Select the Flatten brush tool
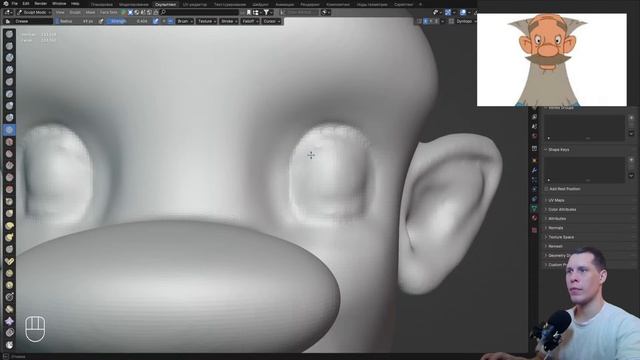Image resolution: width=640 pixels, height=360 pixels. tap(9, 153)
